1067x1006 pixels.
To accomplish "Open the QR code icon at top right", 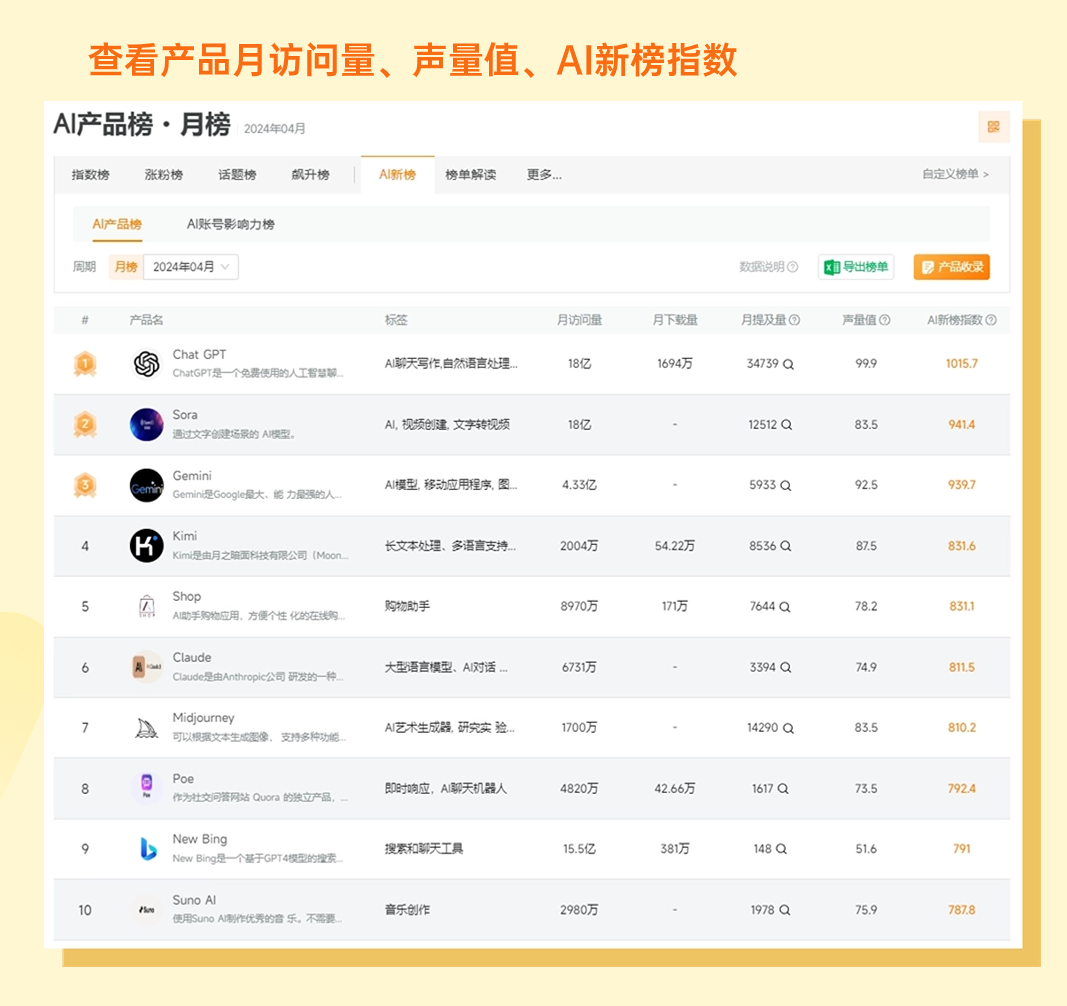I will (994, 127).
